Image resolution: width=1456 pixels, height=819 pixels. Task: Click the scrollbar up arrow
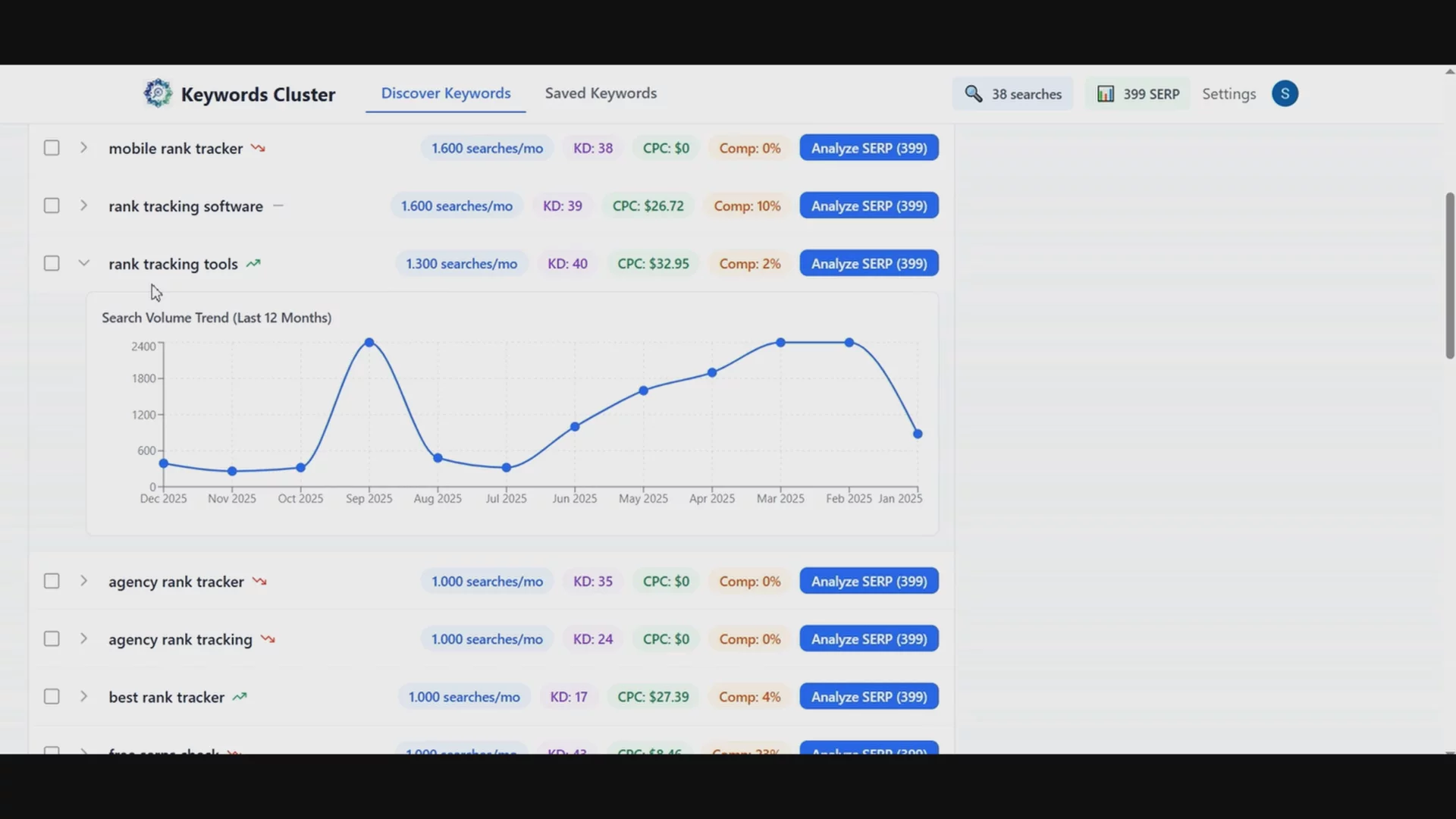(x=1450, y=72)
